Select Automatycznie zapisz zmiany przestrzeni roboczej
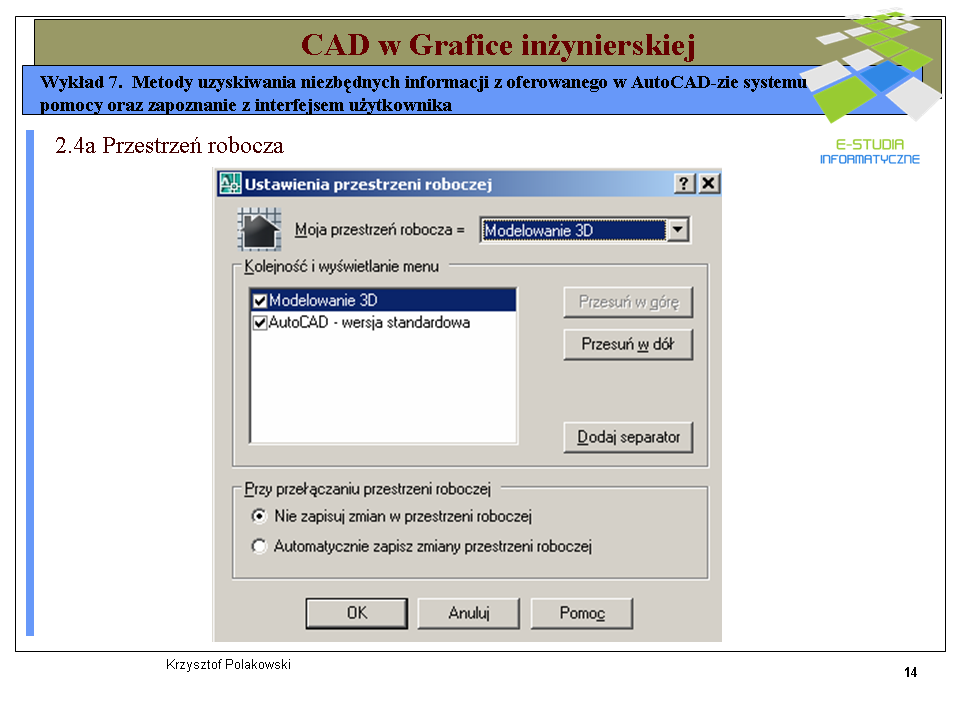 259,546
